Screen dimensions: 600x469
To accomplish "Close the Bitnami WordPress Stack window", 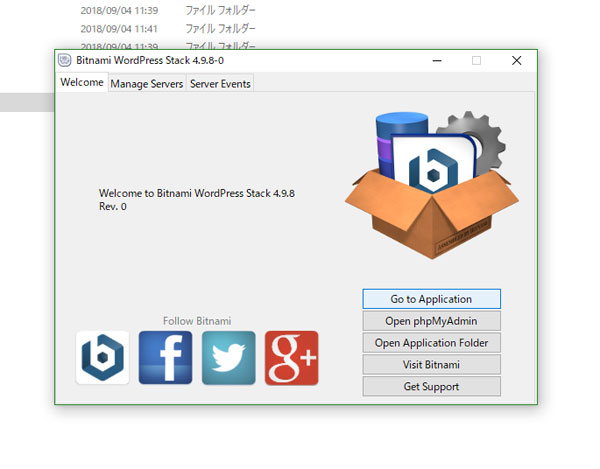I will click(517, 60).
